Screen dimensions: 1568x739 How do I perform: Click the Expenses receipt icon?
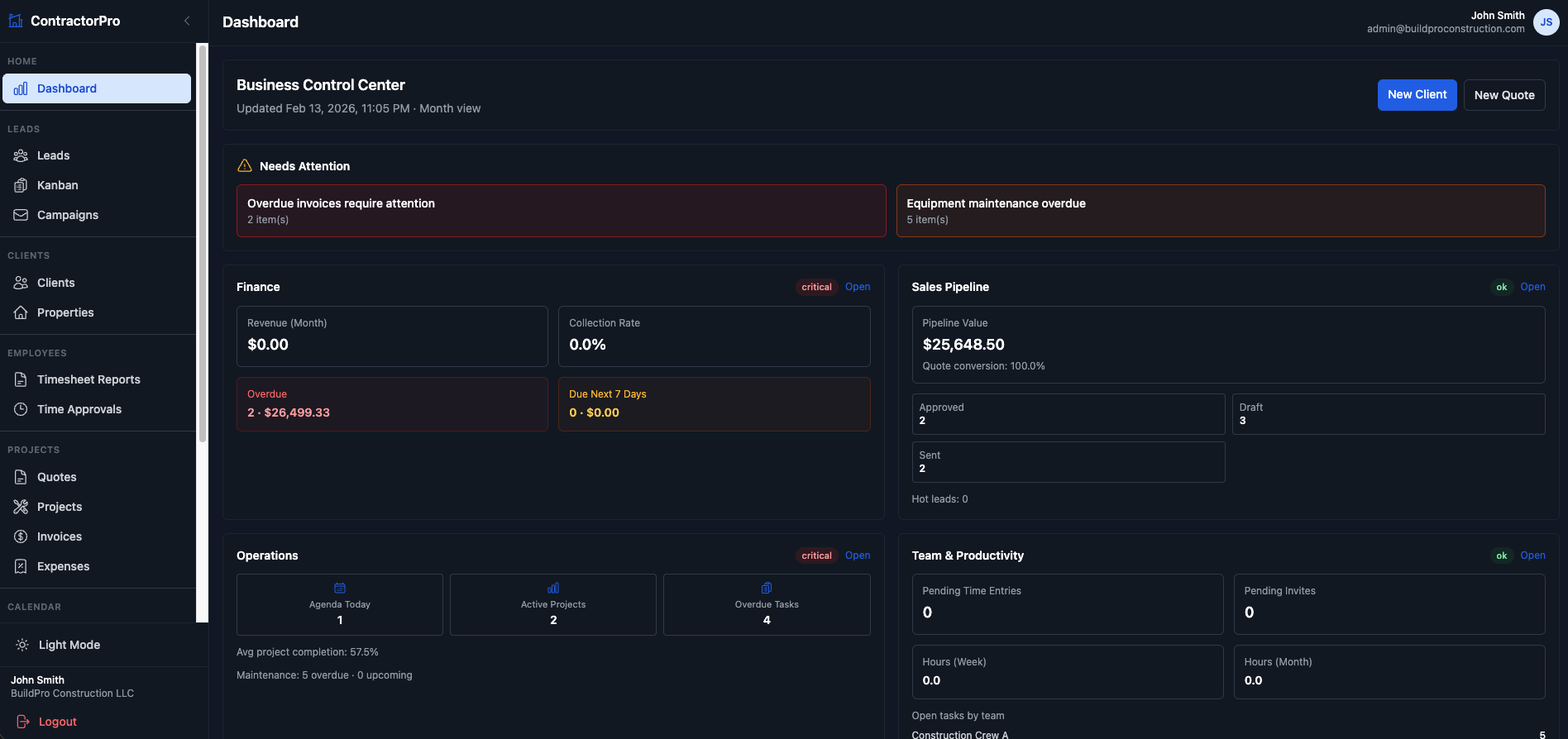coord(21,566)
